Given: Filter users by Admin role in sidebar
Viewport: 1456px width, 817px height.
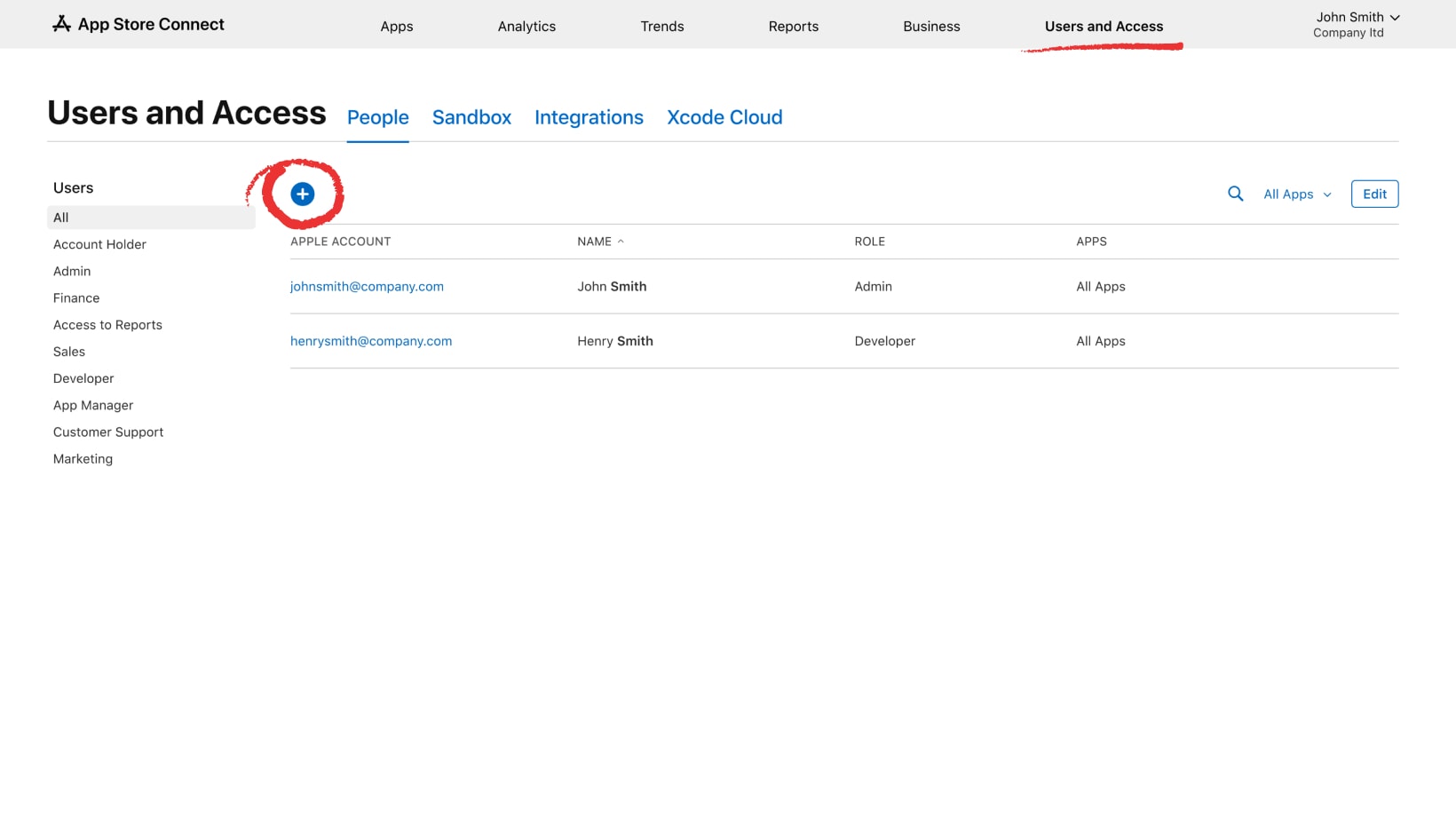Looking at the screenshot, I should (72, 271).
